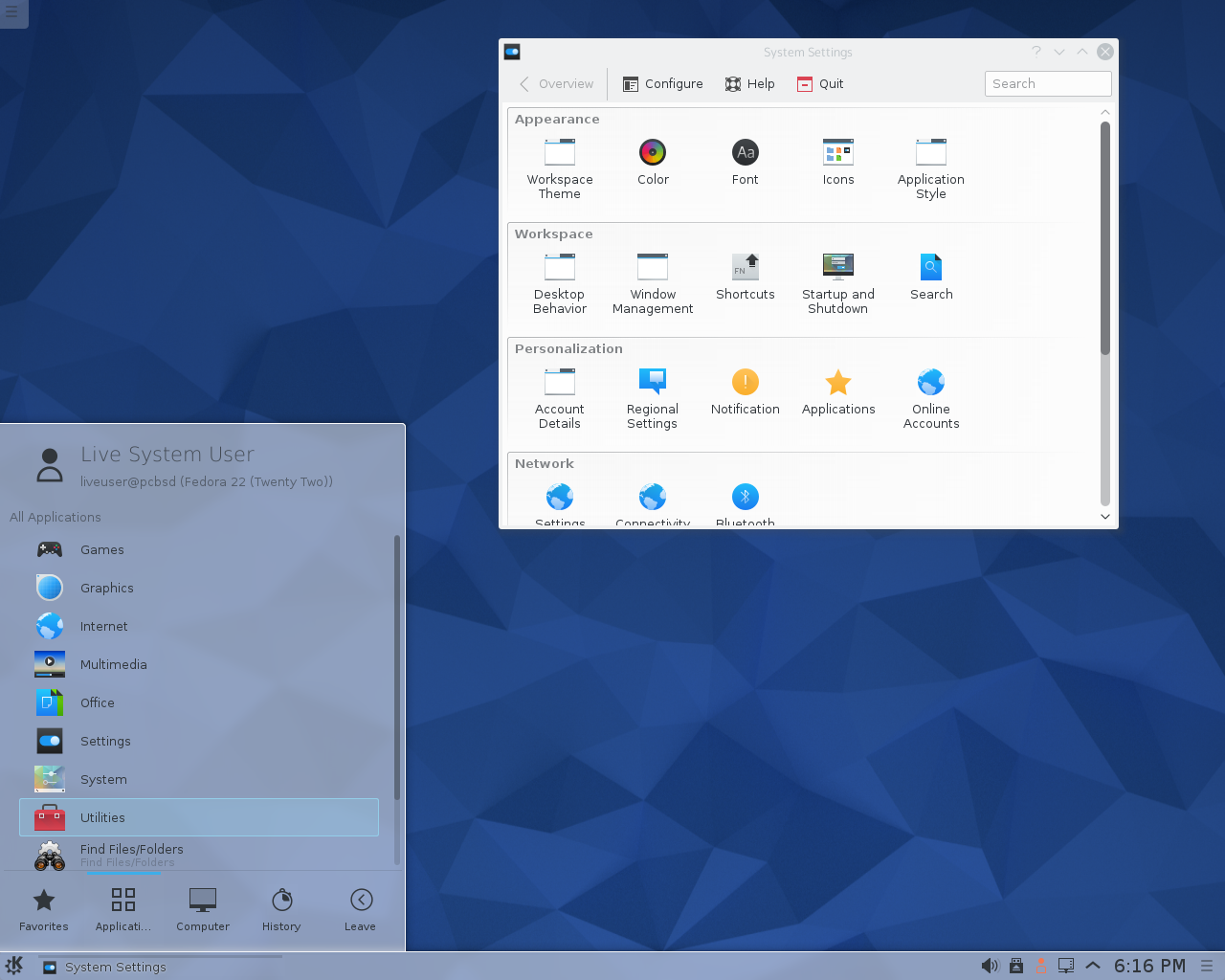Open the Utilities category in launcher
1225x980 pixels.
tap(199, 817)
